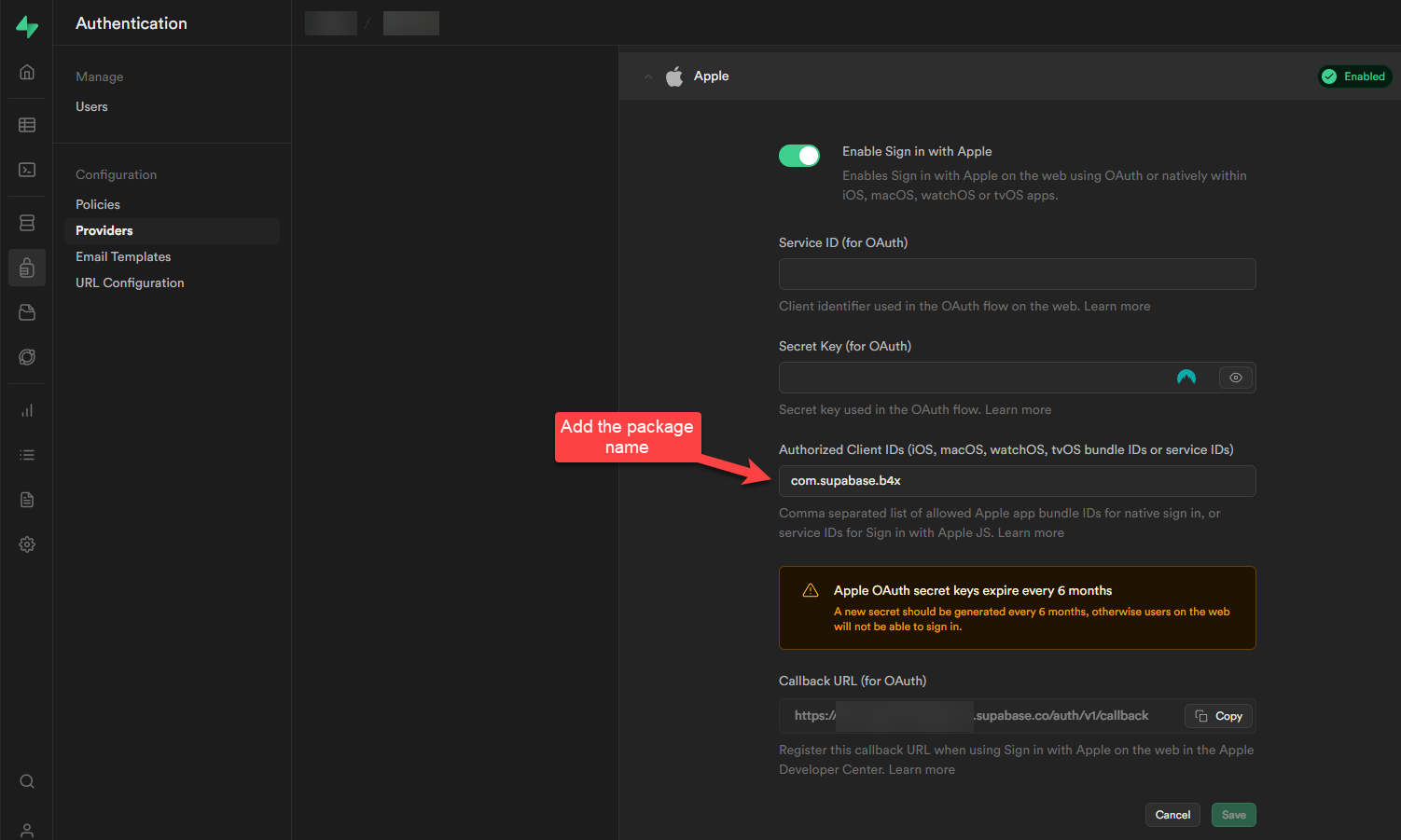Click the password manager icon in Secret Key

(x=1186, y=378)
